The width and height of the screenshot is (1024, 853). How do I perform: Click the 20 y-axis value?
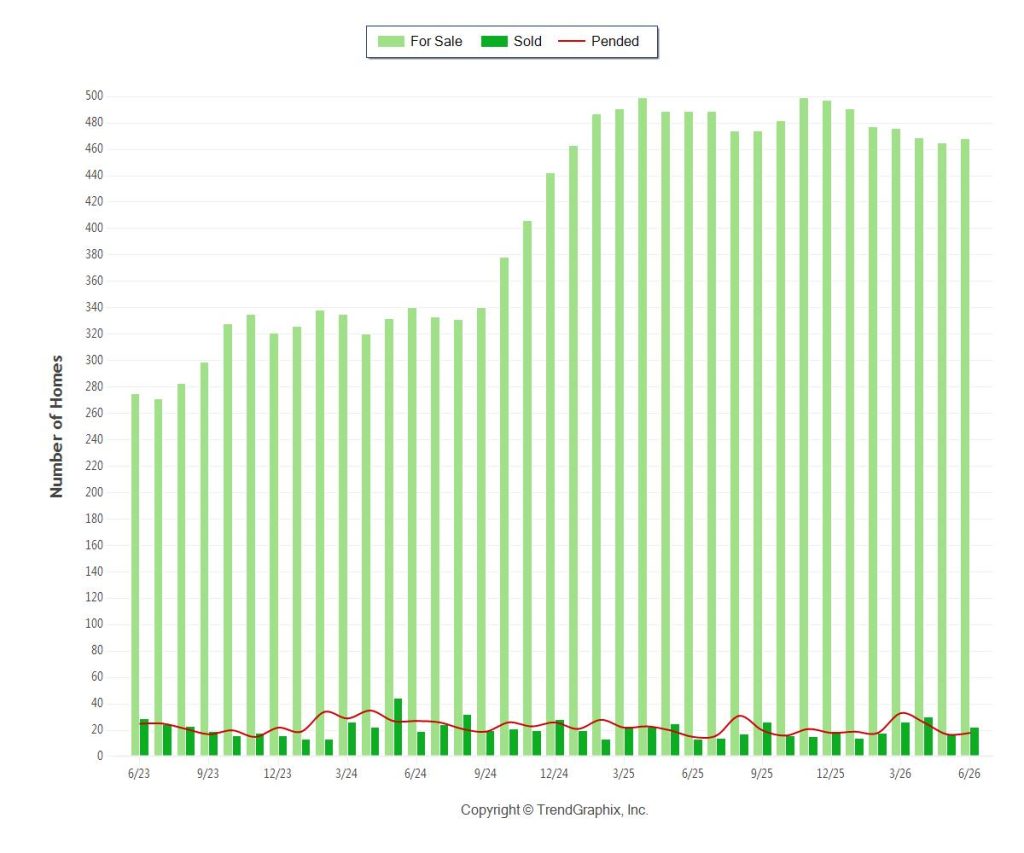tap(97, 730)
